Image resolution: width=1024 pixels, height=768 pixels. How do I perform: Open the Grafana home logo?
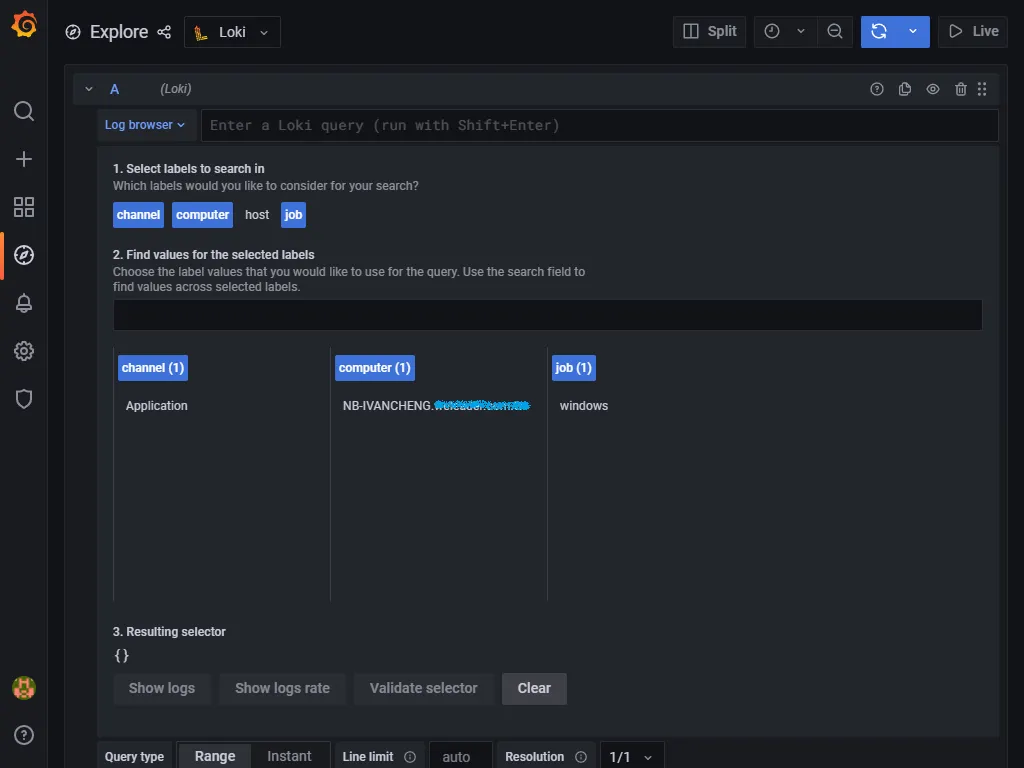click(x=24, y=25)
